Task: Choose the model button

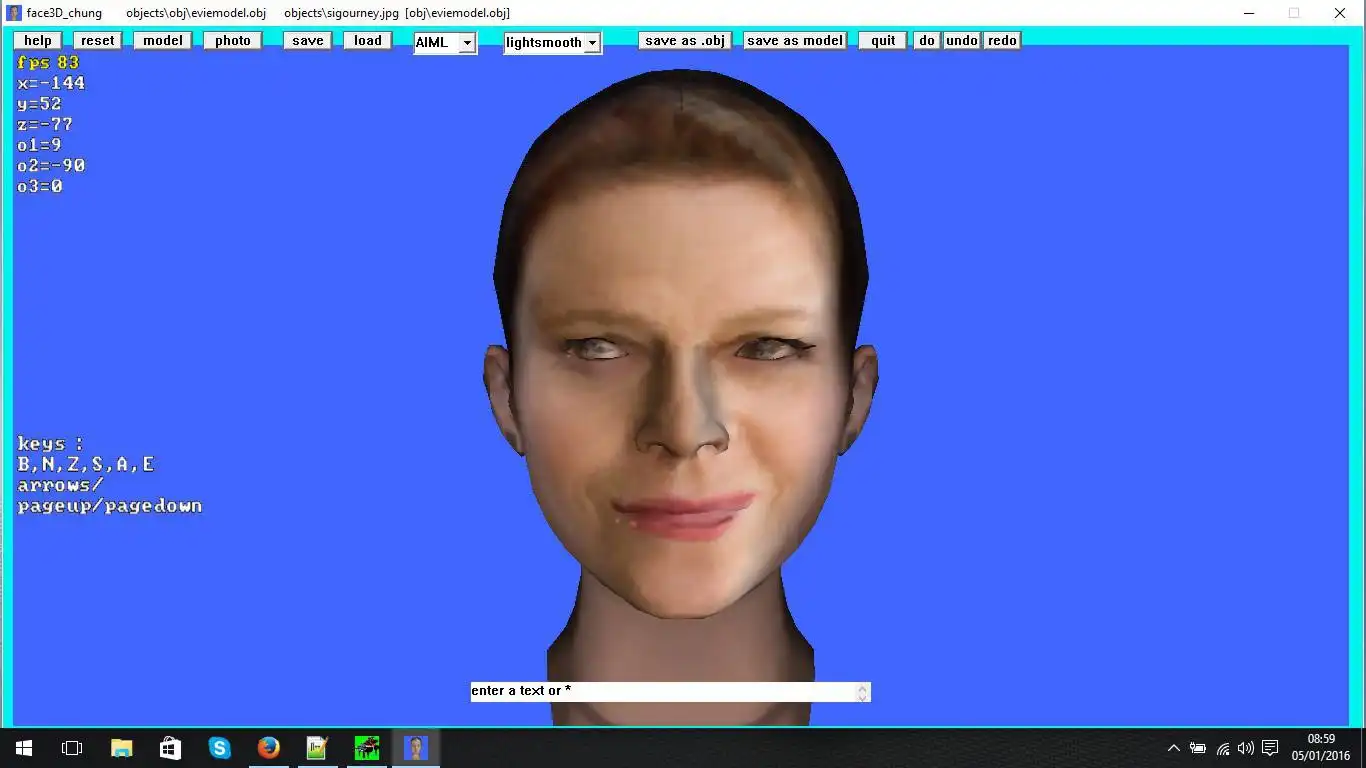Action: pyautogui.click(x=163, y=41)
